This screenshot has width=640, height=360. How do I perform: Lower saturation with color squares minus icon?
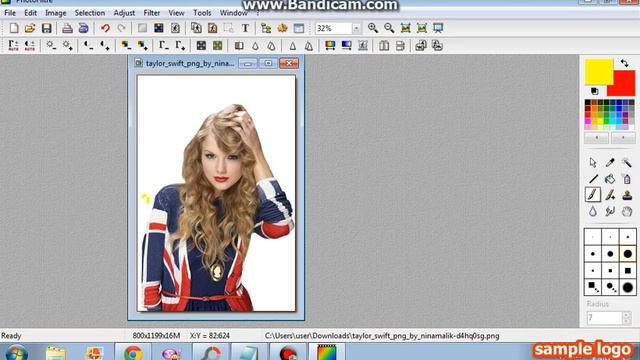pos(126,45)
